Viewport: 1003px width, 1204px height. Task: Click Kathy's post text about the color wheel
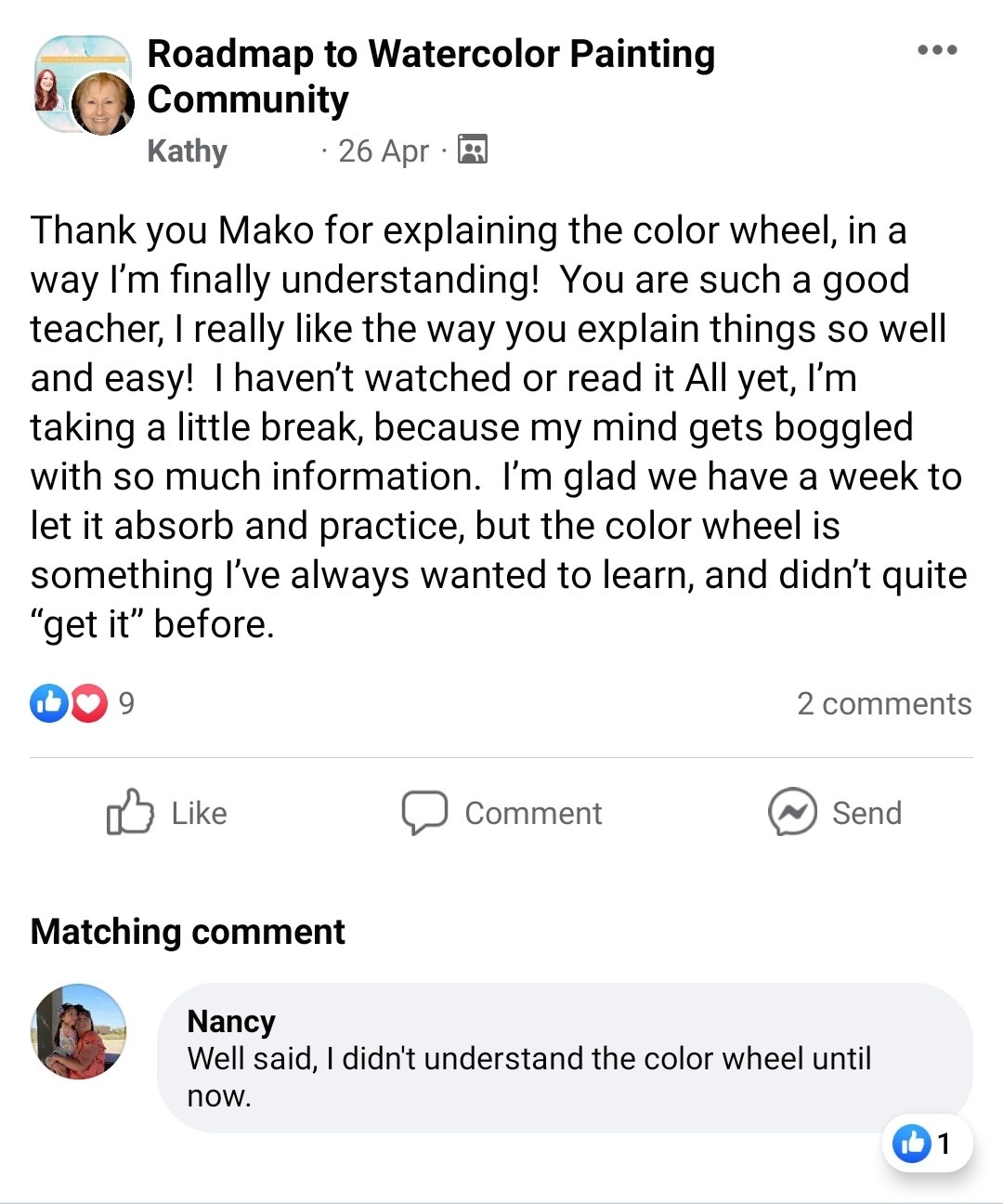pyautogui.click(x=498, y=426)
